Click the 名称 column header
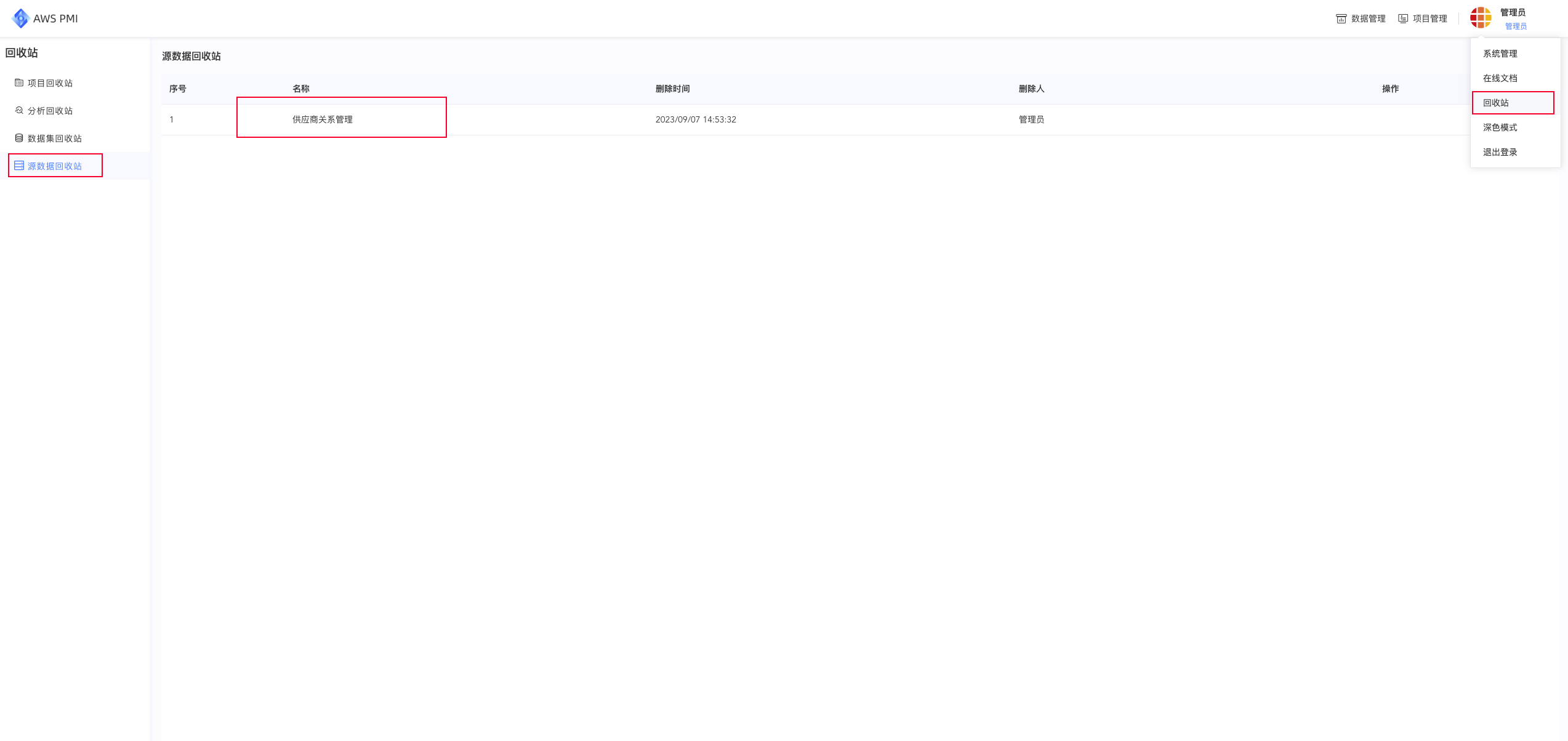 [300, 89]
